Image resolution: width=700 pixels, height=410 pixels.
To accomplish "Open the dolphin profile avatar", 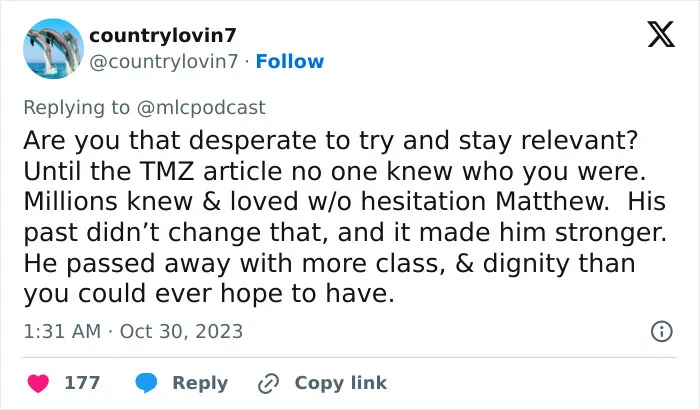I will click(x=53, y=49).
